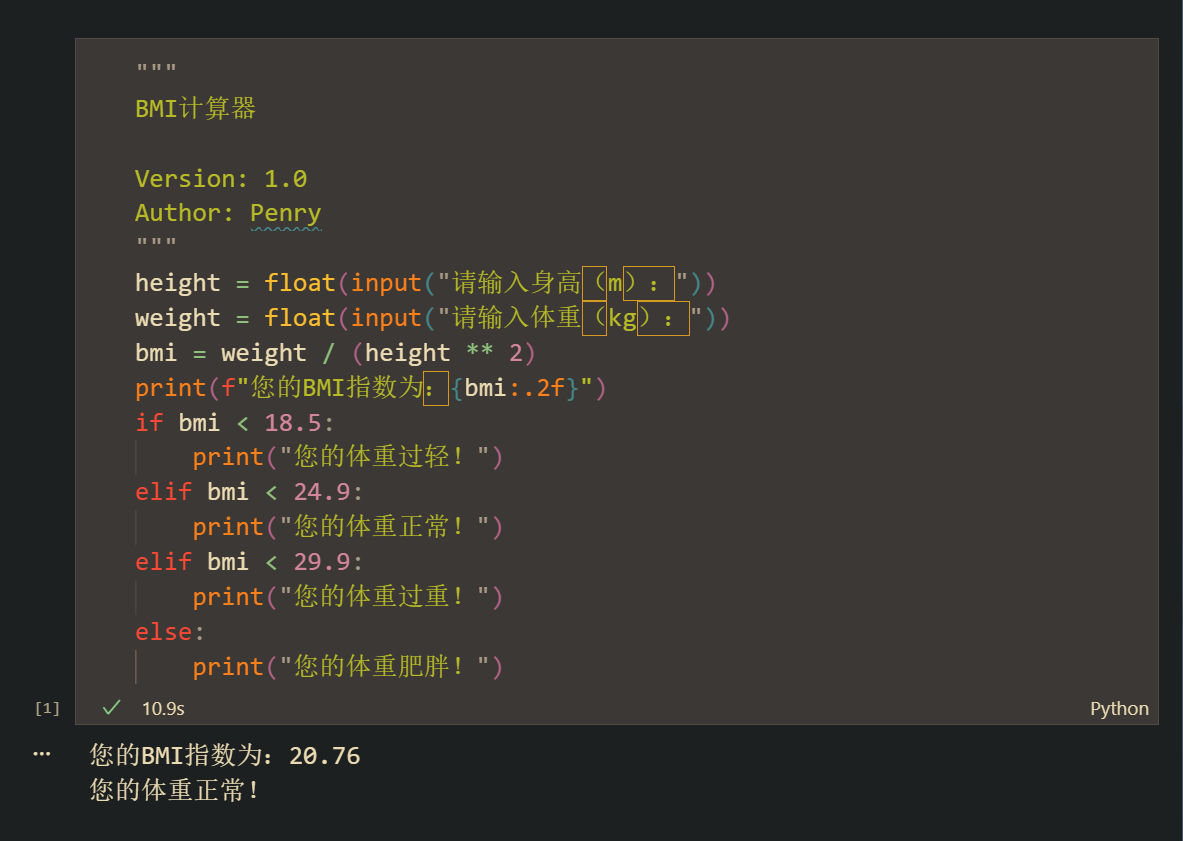This screenshot has width=1183, height=841.
Task: Click the output line 您的体重正常！
Action: (170, 789)
